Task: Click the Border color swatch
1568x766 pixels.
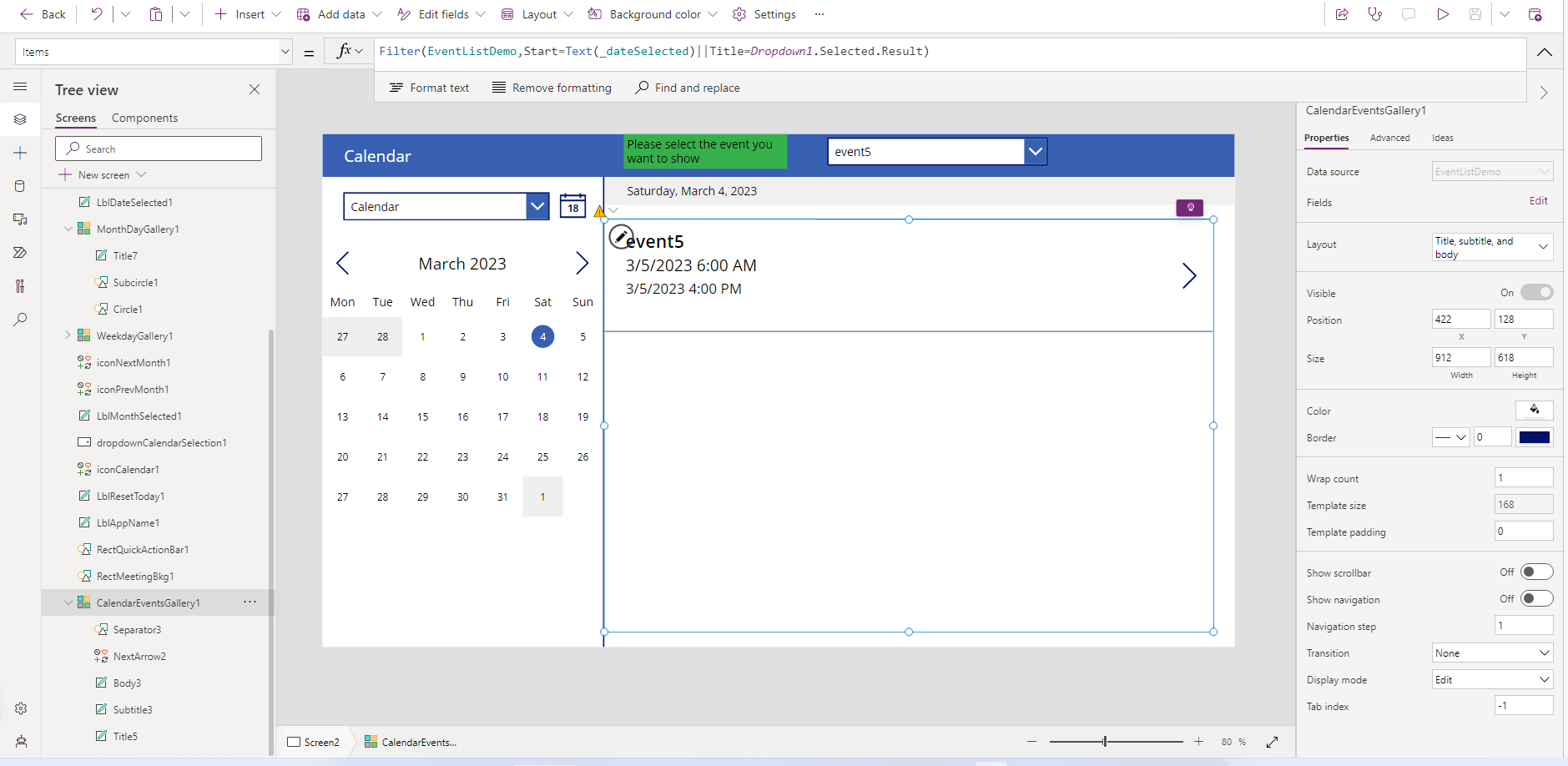Action: click(x=1535, y=437)
